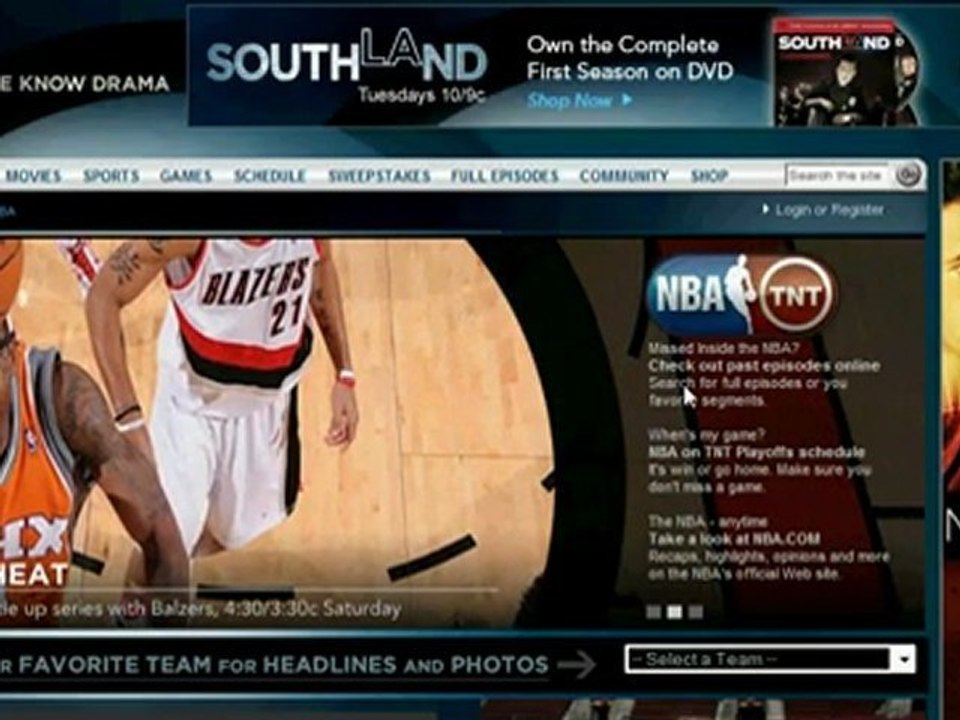The height and width of the screenshot is (720, 960).
Task: Open the Schedule menu
Action: 269,176
